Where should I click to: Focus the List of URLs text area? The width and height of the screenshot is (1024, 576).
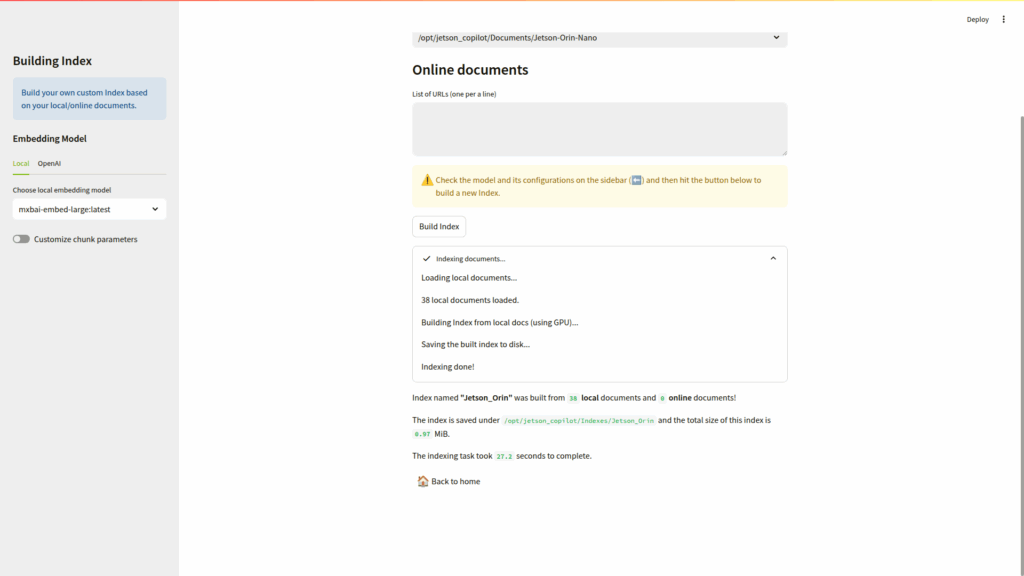tap(599, 128)
